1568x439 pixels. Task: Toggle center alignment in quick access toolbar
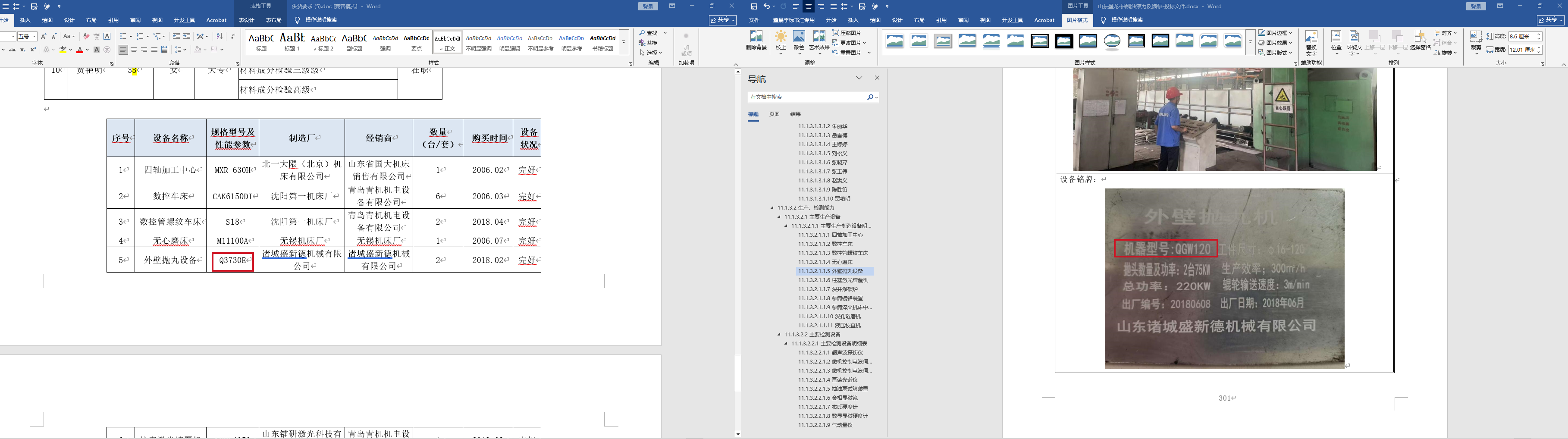click(x=808, y=7)
